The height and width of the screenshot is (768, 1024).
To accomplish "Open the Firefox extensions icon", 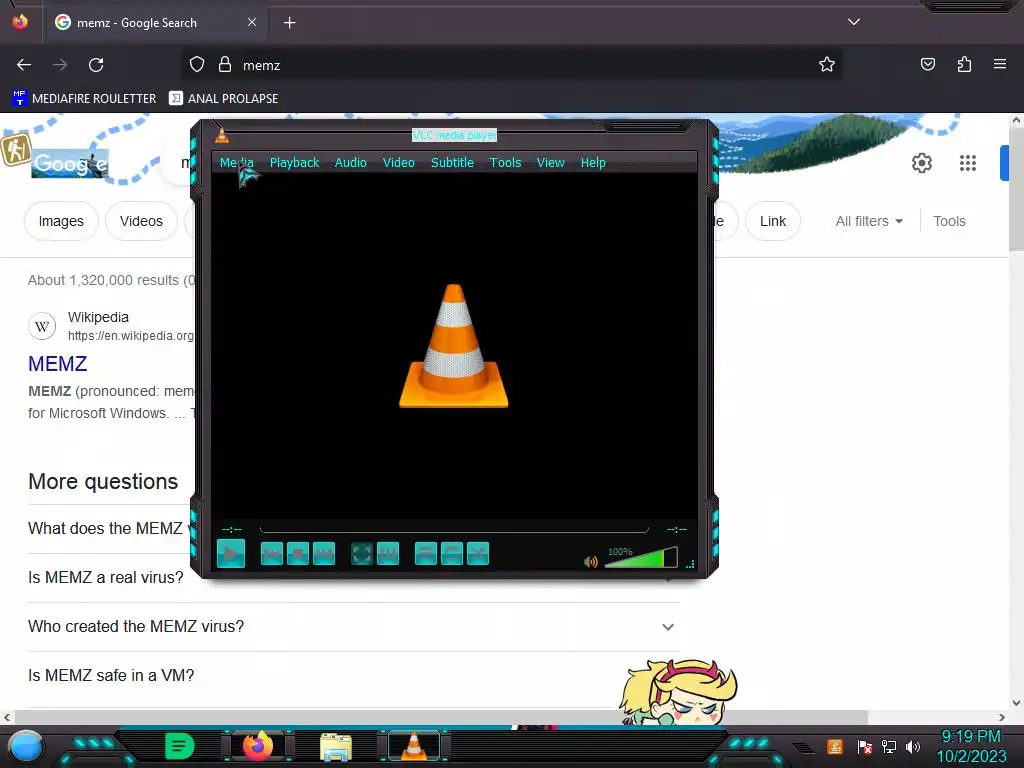I will click(x=964, y=65).
